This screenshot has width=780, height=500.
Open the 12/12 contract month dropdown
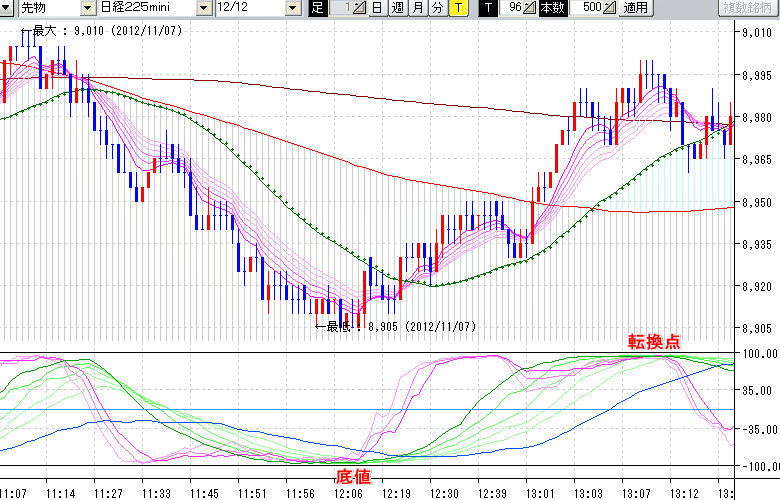[x=293, y=8]
